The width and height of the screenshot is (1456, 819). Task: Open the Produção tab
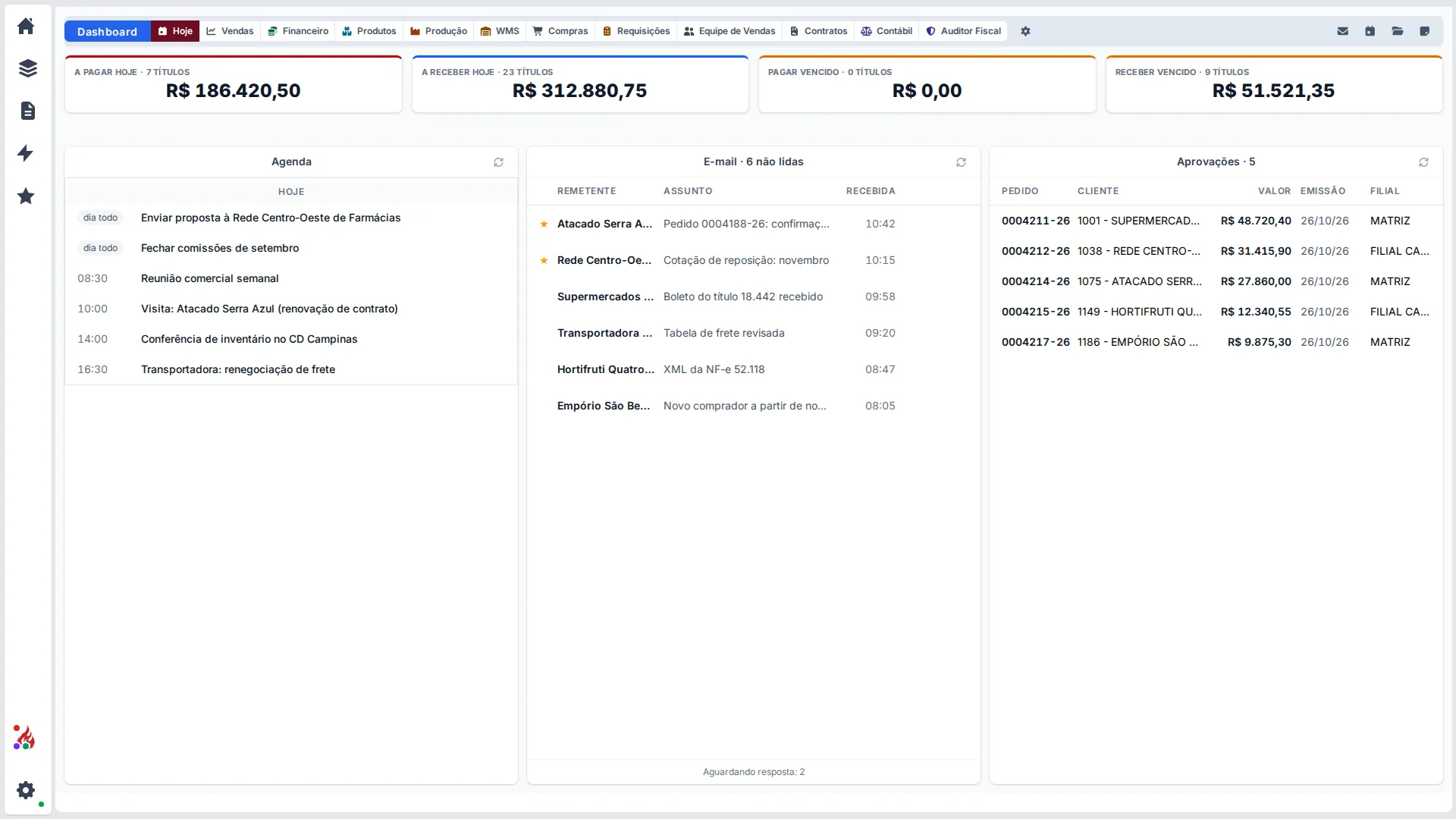(438, 31)
